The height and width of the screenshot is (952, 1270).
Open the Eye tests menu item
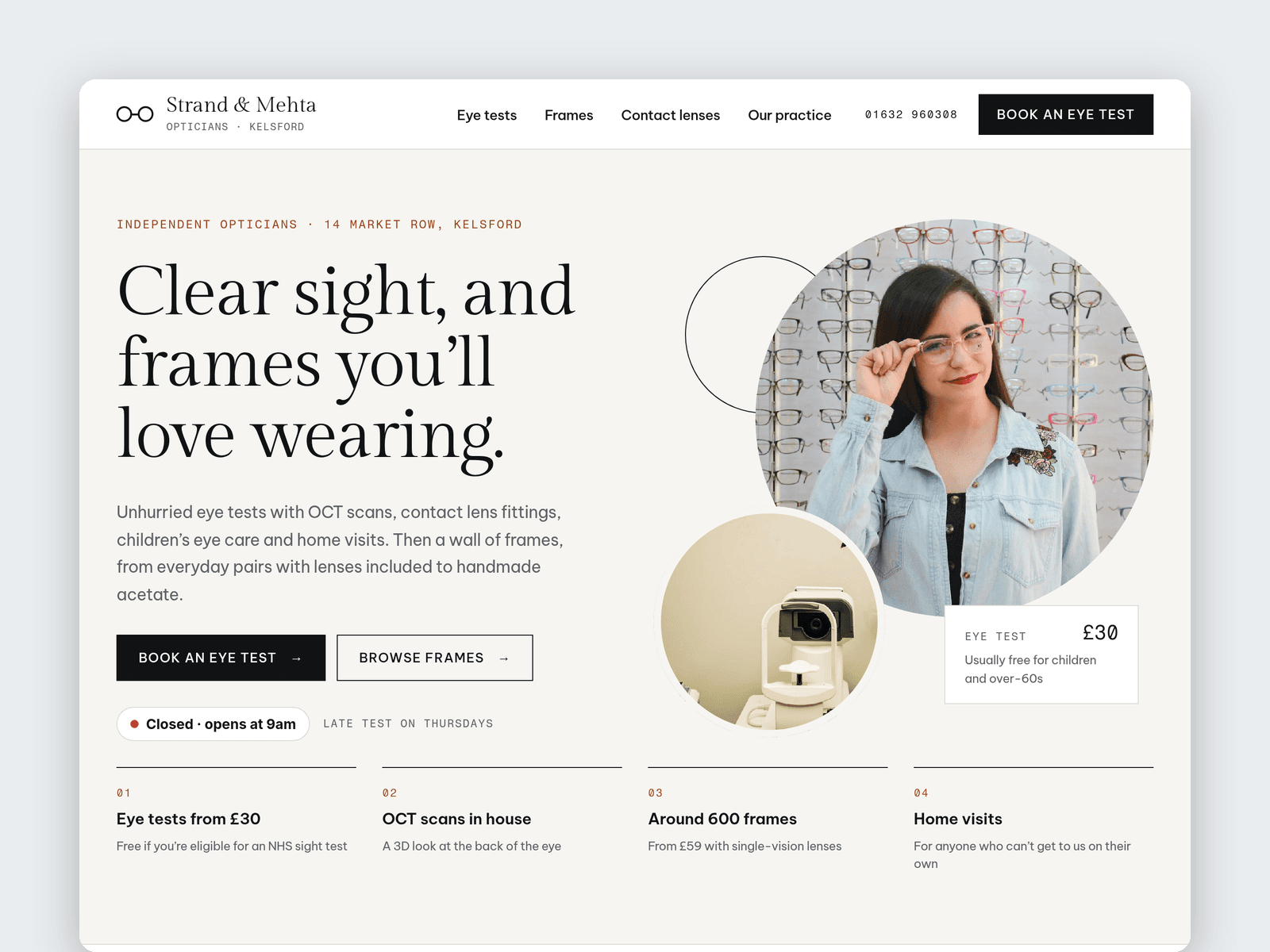[x=487, y=115]
